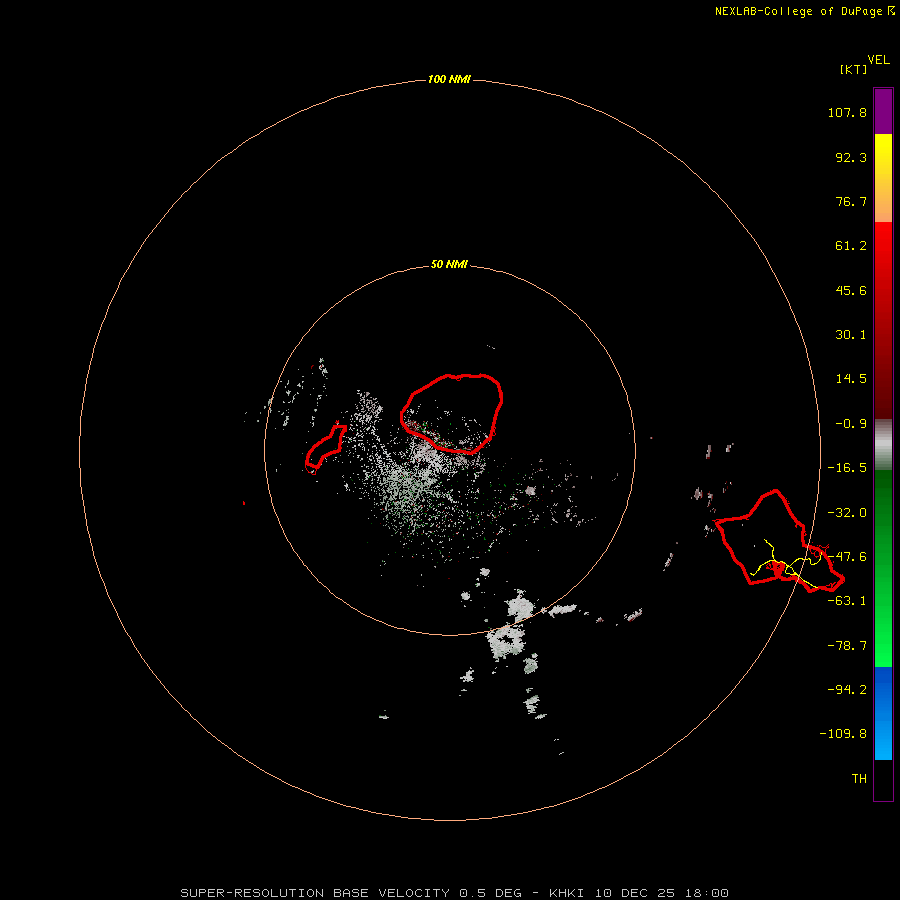This screenshot has width=900, height=900.
Task: Select the -78.7 scale value
Action: pos(847,646)
